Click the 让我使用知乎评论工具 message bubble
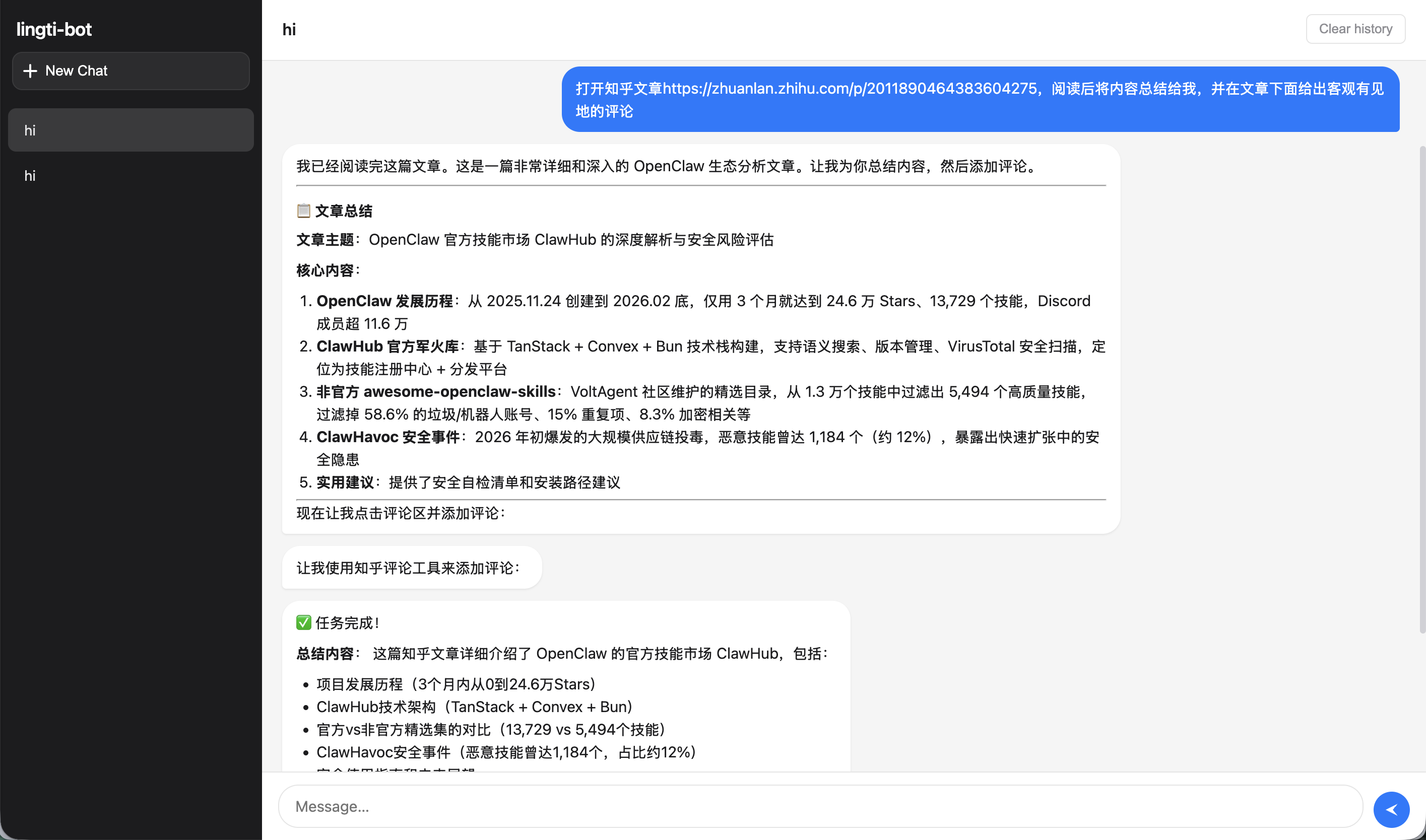Image resolution: width=1426 pixels, height=840 pixels. click(412, 567)
